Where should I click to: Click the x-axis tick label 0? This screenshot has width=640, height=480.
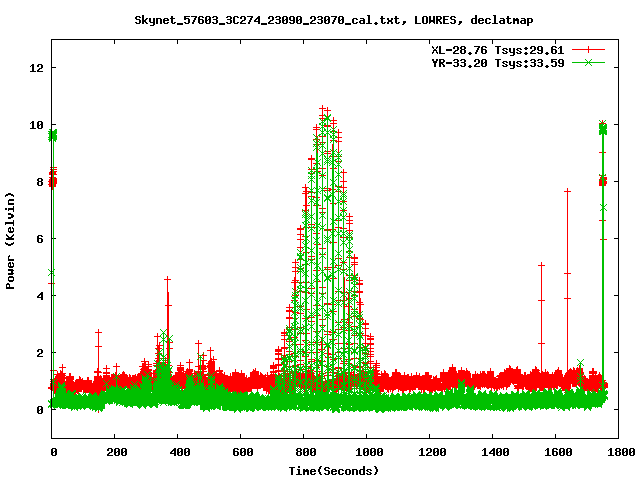54,452
